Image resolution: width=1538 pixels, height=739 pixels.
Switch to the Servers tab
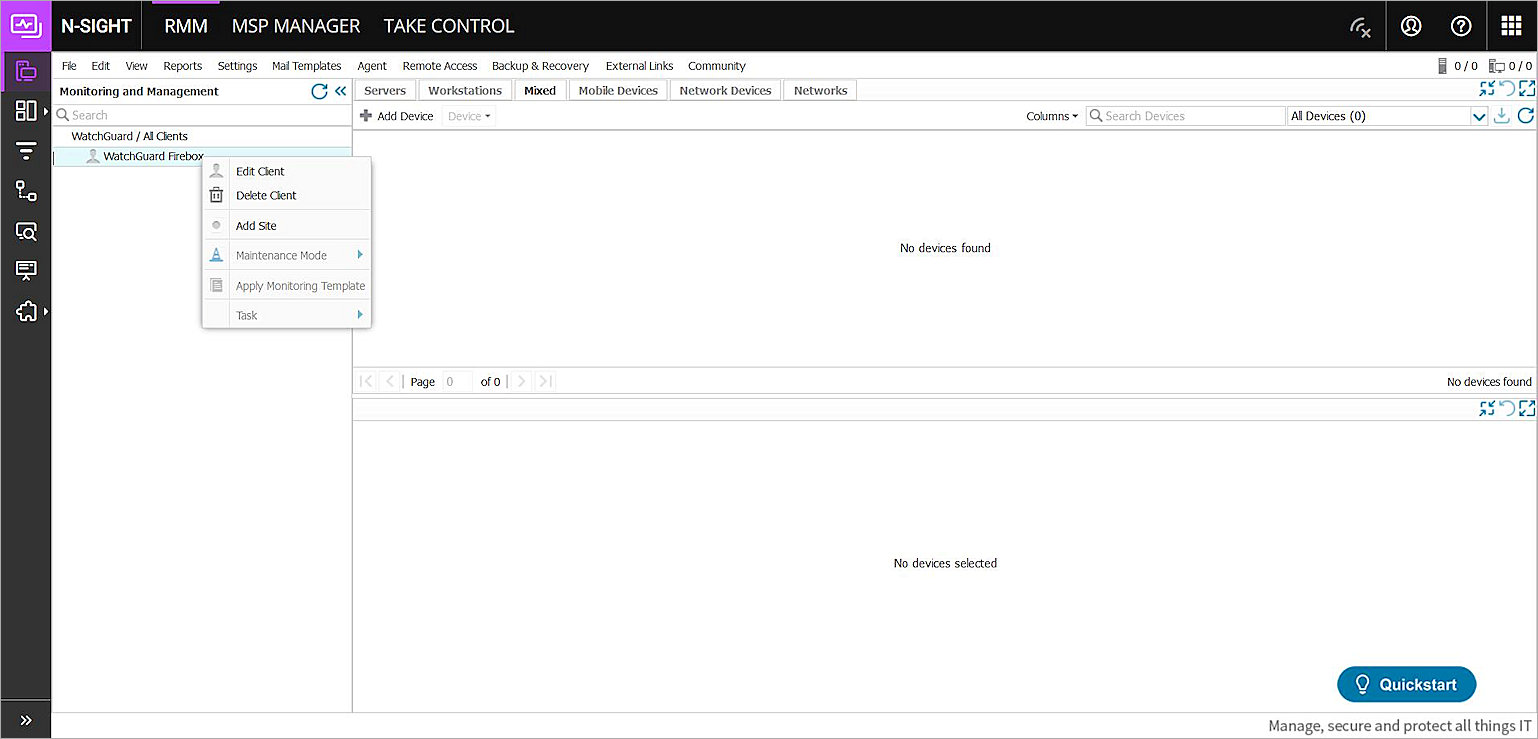coord(385,90)
